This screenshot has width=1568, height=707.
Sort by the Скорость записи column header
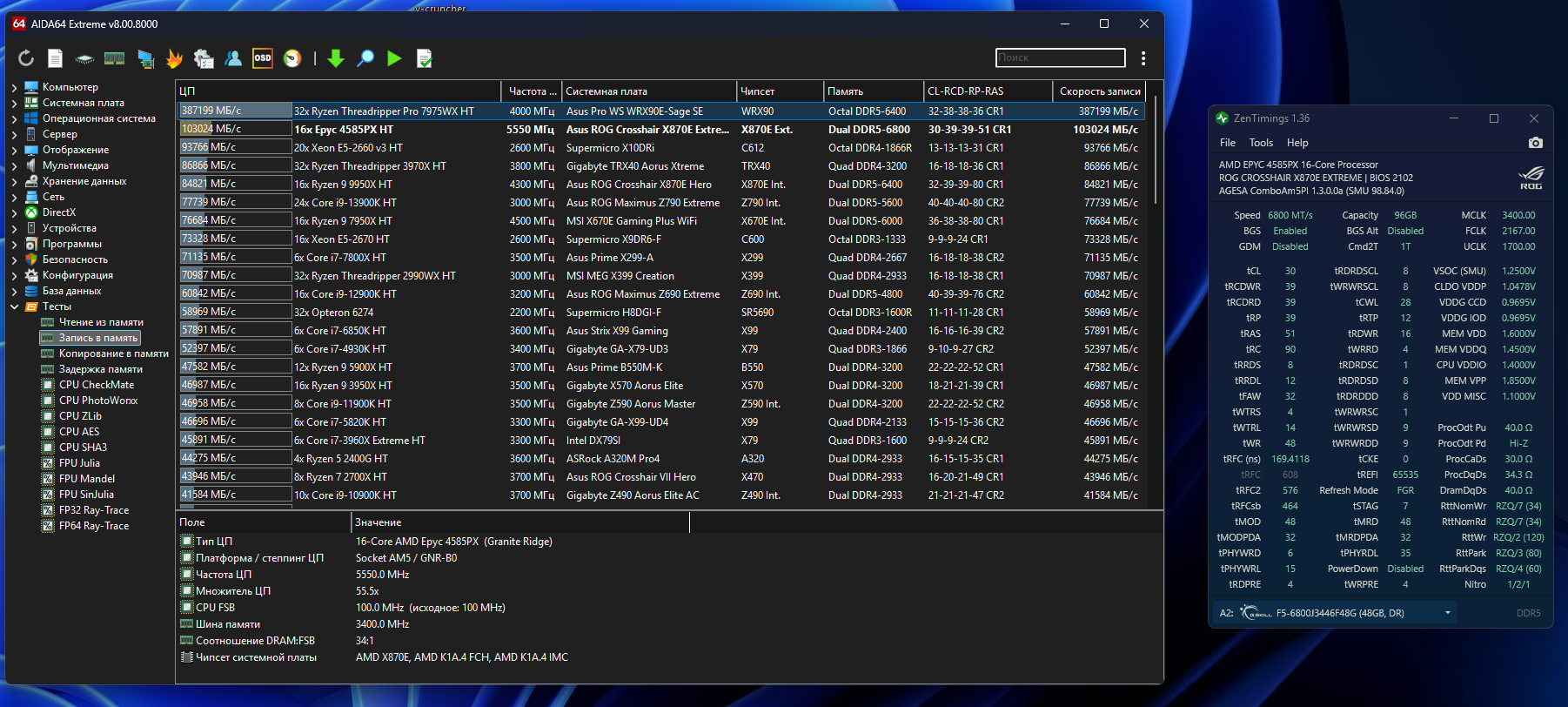click(1098, 91)
